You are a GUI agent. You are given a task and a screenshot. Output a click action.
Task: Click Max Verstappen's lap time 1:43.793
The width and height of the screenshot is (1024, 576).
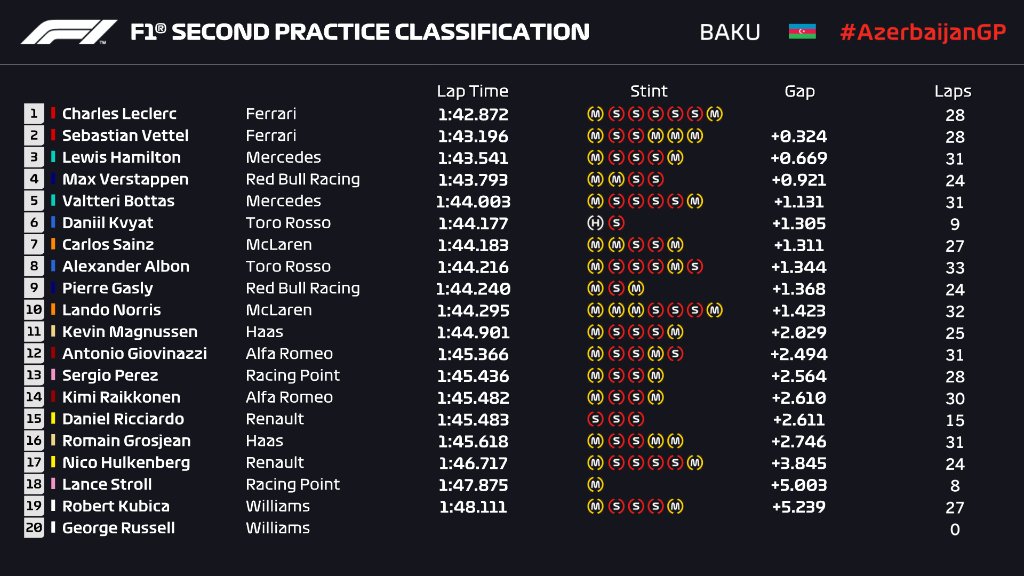(x=472, y=180)
